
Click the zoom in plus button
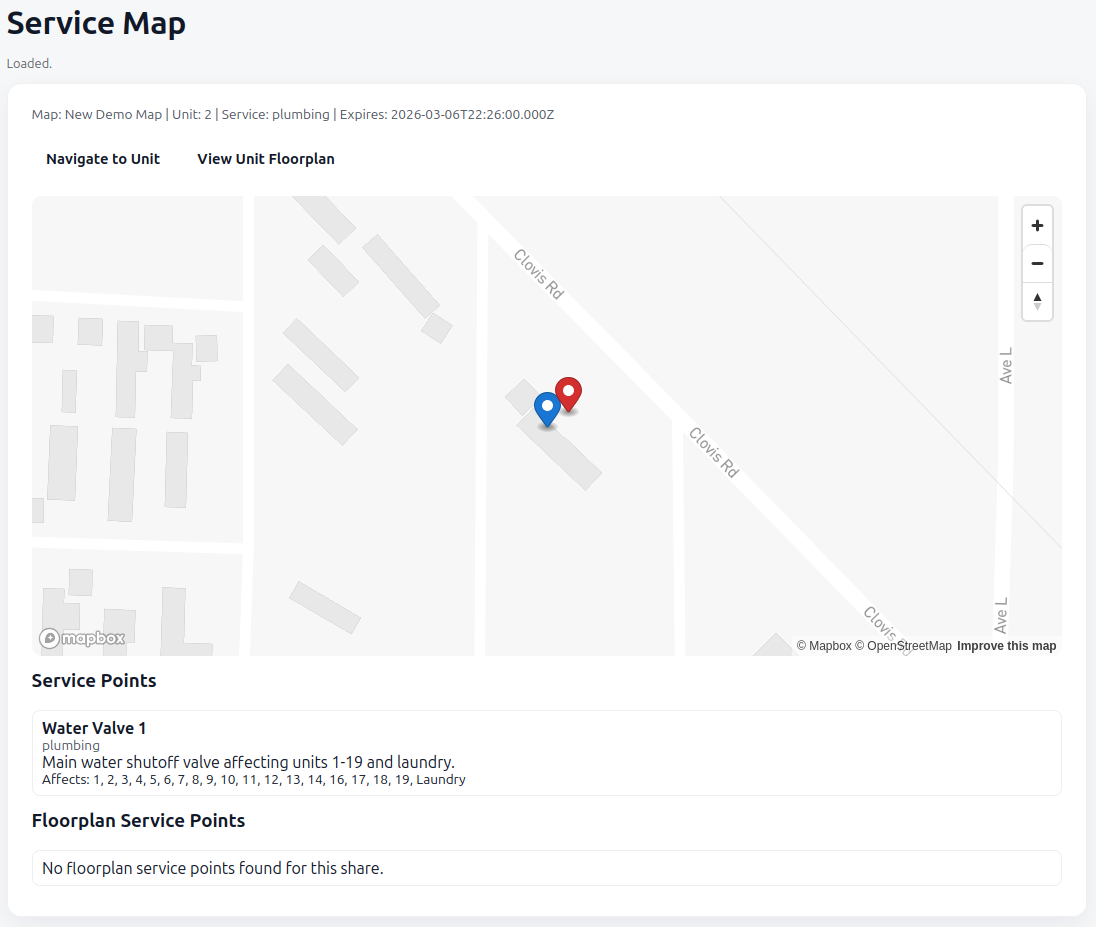point(1037,226)
